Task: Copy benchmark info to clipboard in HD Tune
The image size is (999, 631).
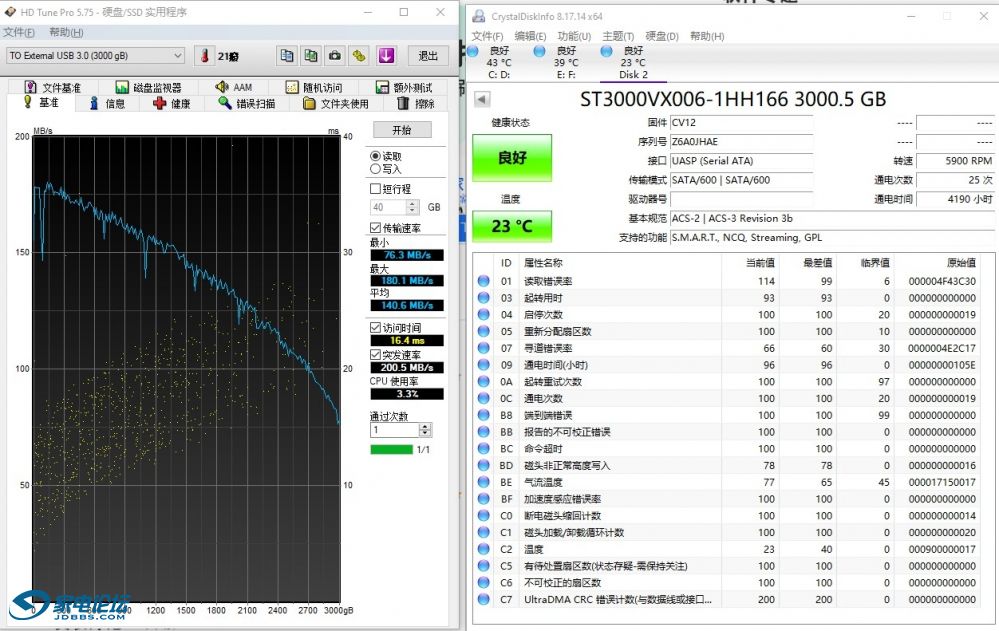Action: [287, 55]
